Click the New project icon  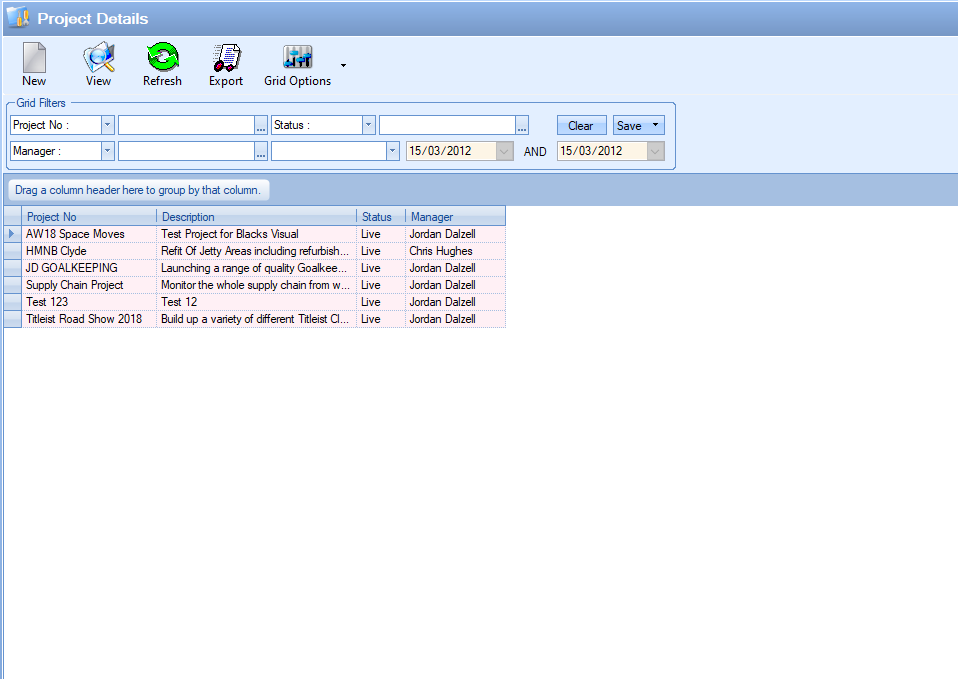34,65
